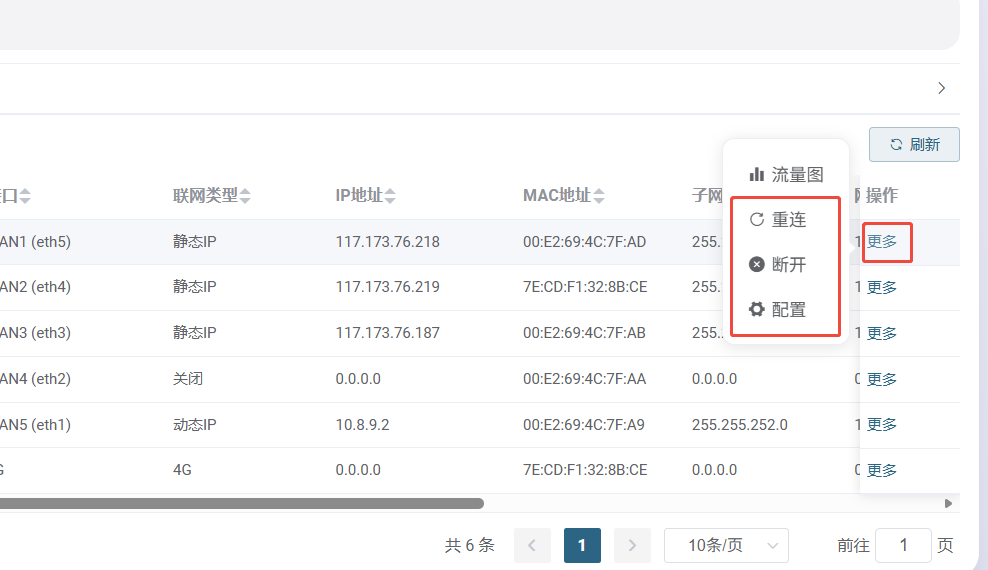Open 更多 for the 动态IP row
This screenshot has height=570, width=988.
pos(882,425)
